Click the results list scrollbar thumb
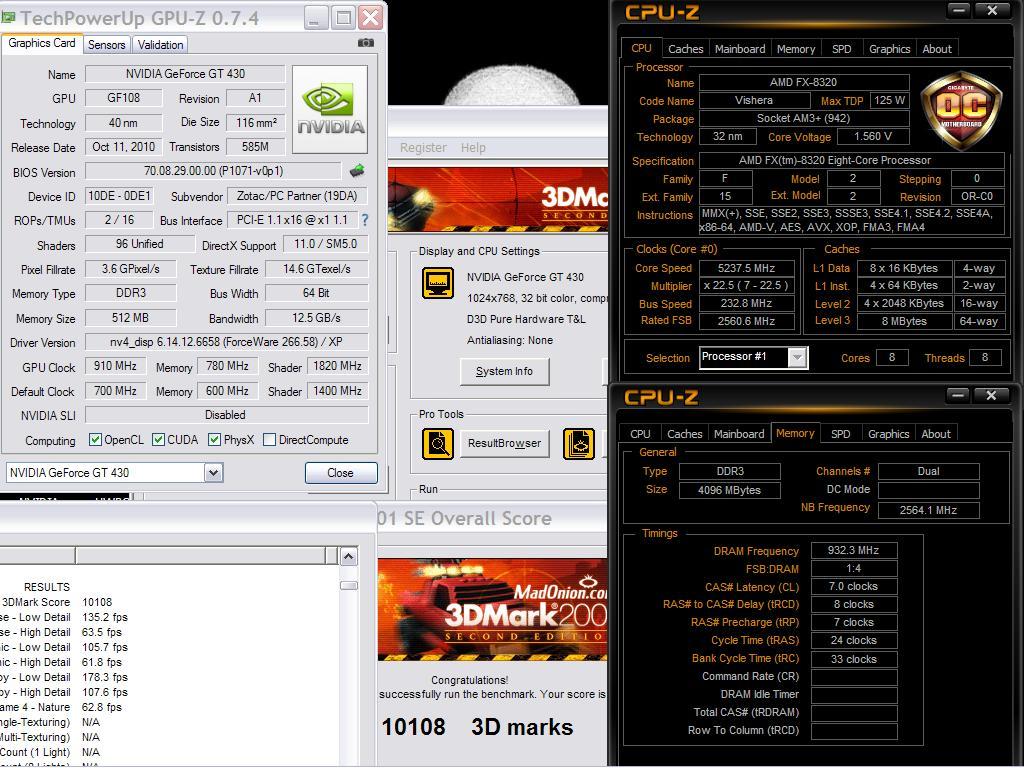The width and height of the screenshot is (1024, 768). 349,586
